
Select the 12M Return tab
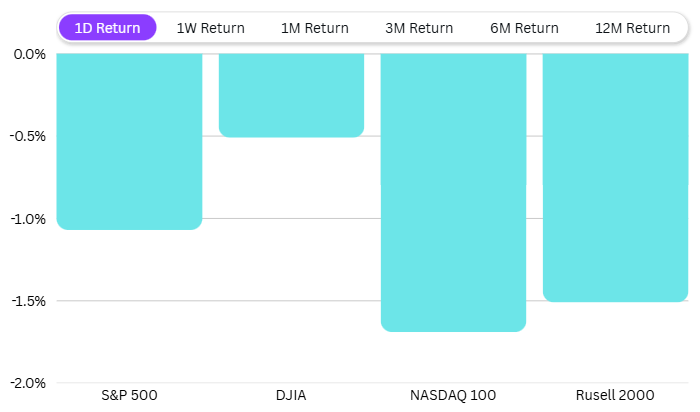632,28
